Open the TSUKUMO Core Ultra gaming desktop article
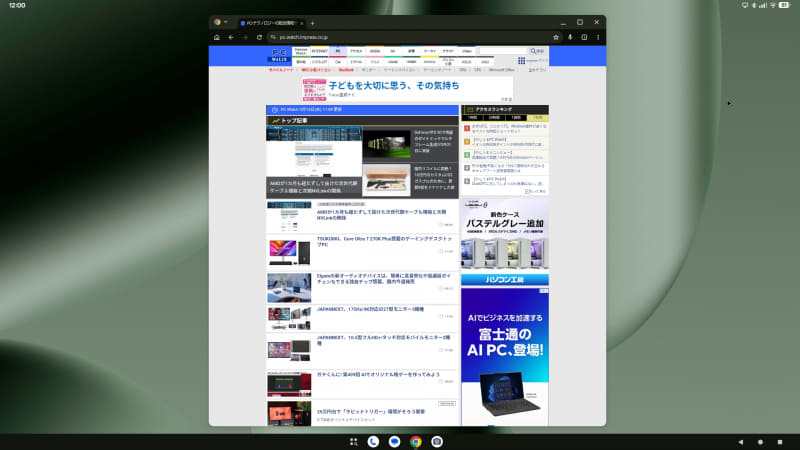This screenshot has width=800, height=450. pos(384,241)
